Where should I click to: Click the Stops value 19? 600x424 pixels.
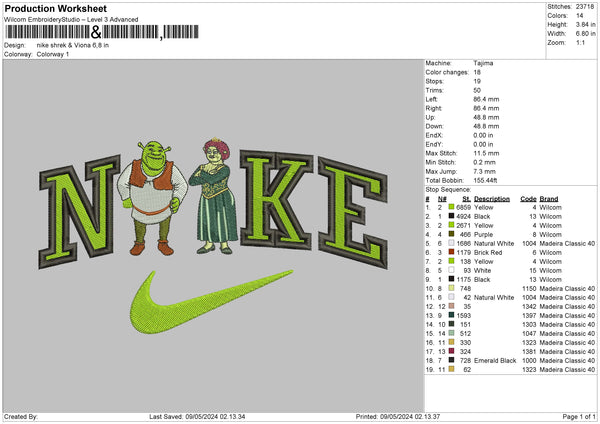(x=477, y=81)
